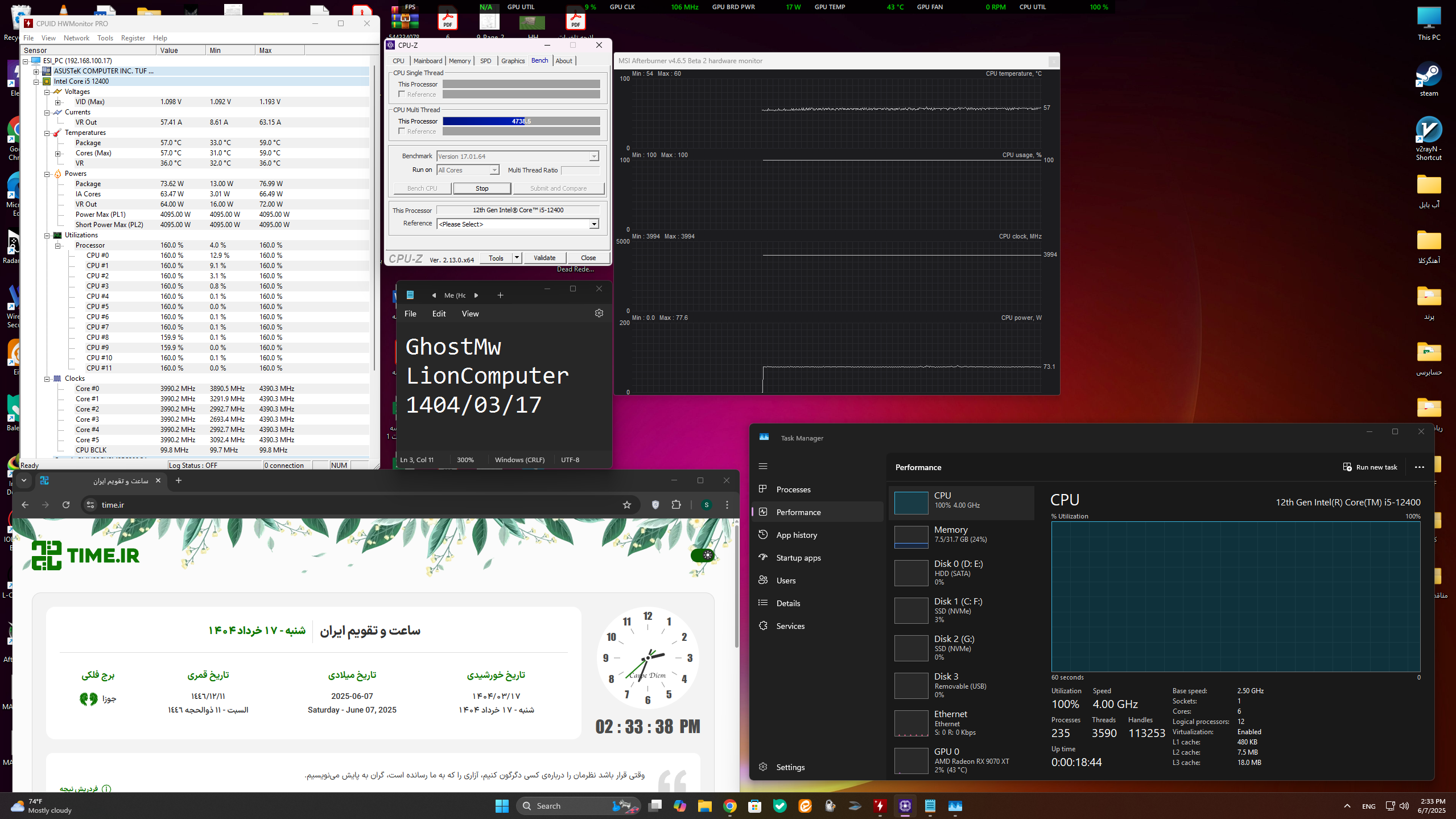Click Chrome page vertical scrollbar

click(x=736, y=585)
